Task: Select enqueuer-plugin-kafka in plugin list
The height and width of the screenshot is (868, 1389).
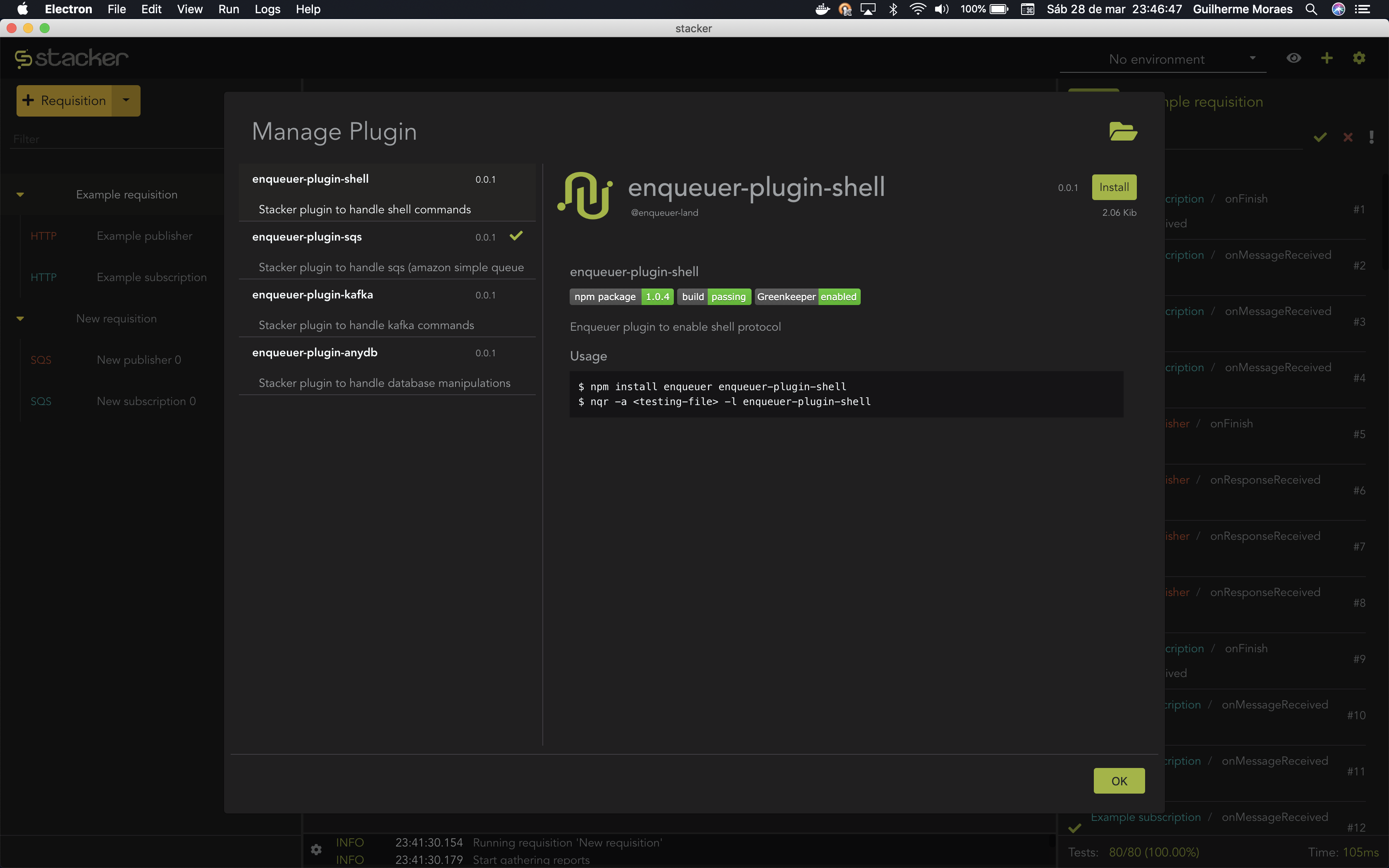Action: pos(387,309)
